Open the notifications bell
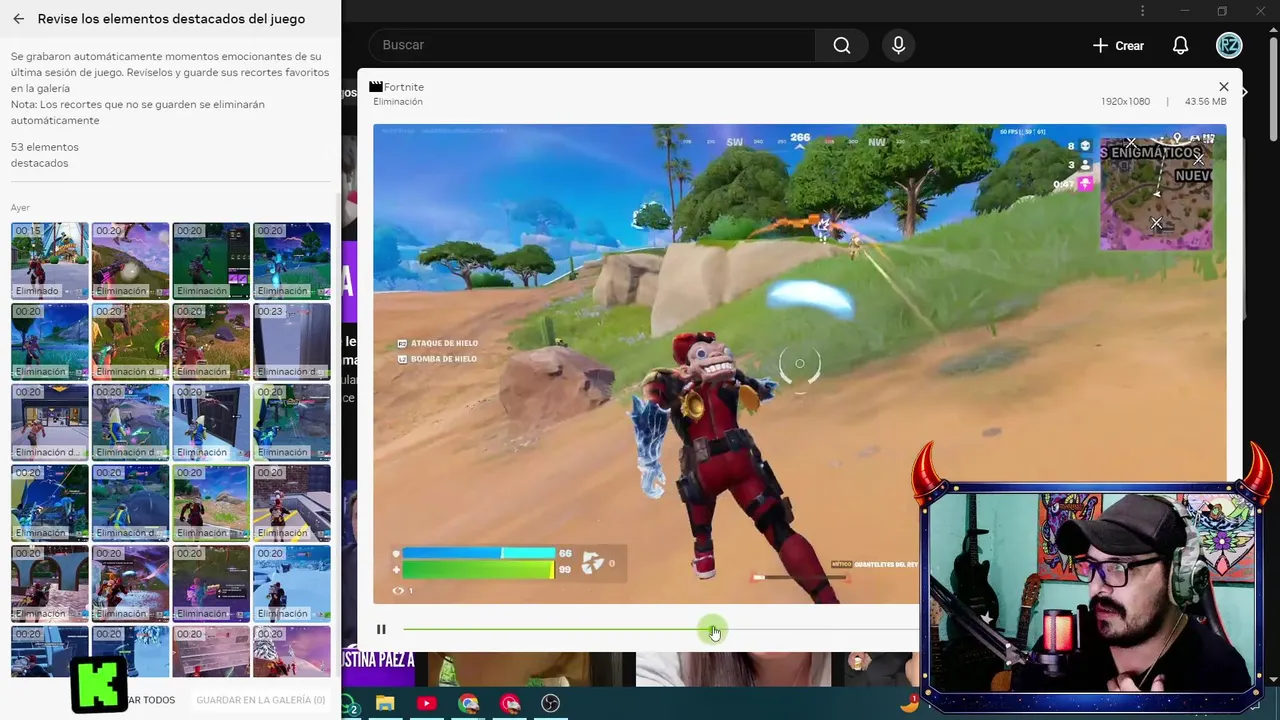1280x720 pixels. pos(1181,45)
